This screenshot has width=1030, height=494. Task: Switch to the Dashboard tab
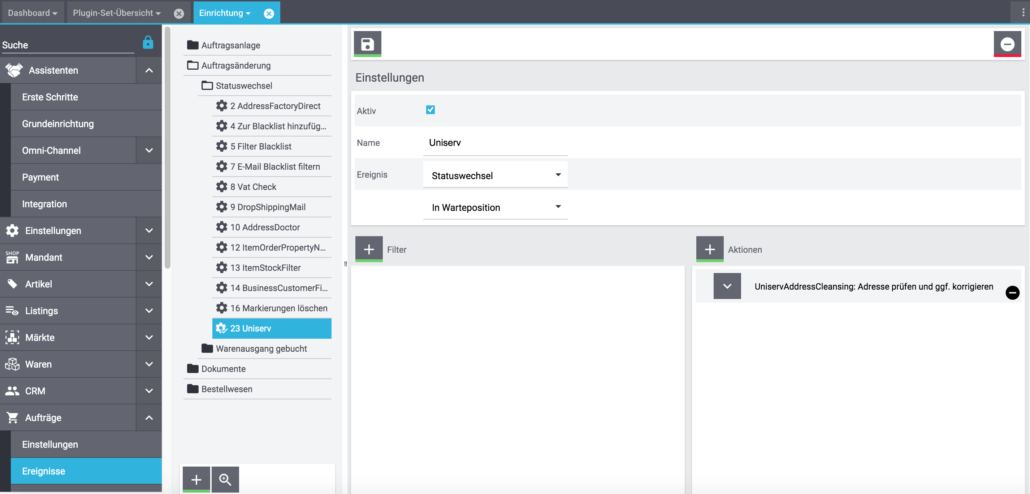point(32,13)
